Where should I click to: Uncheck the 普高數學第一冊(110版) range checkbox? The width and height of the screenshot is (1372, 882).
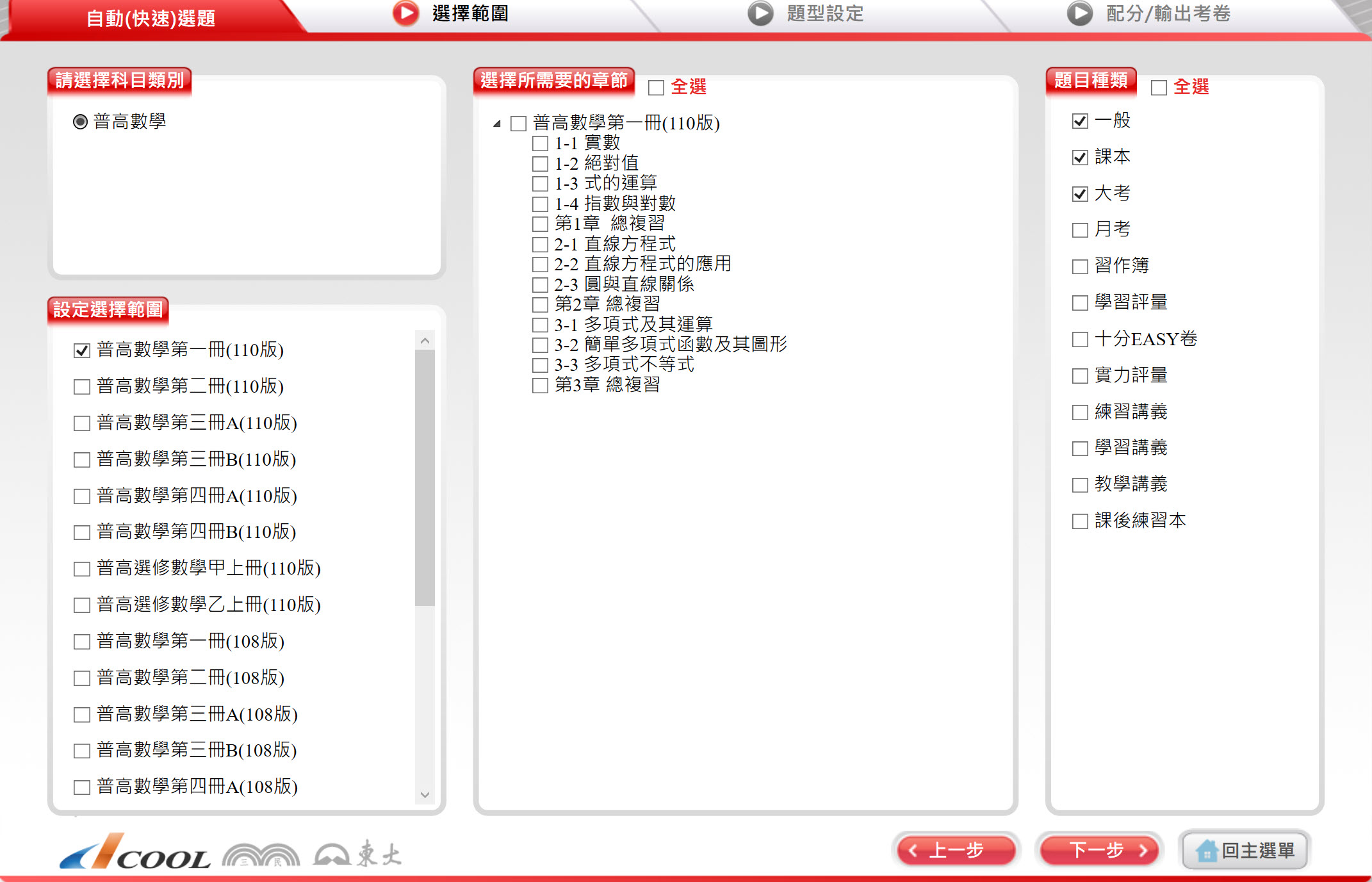point(82,350)
